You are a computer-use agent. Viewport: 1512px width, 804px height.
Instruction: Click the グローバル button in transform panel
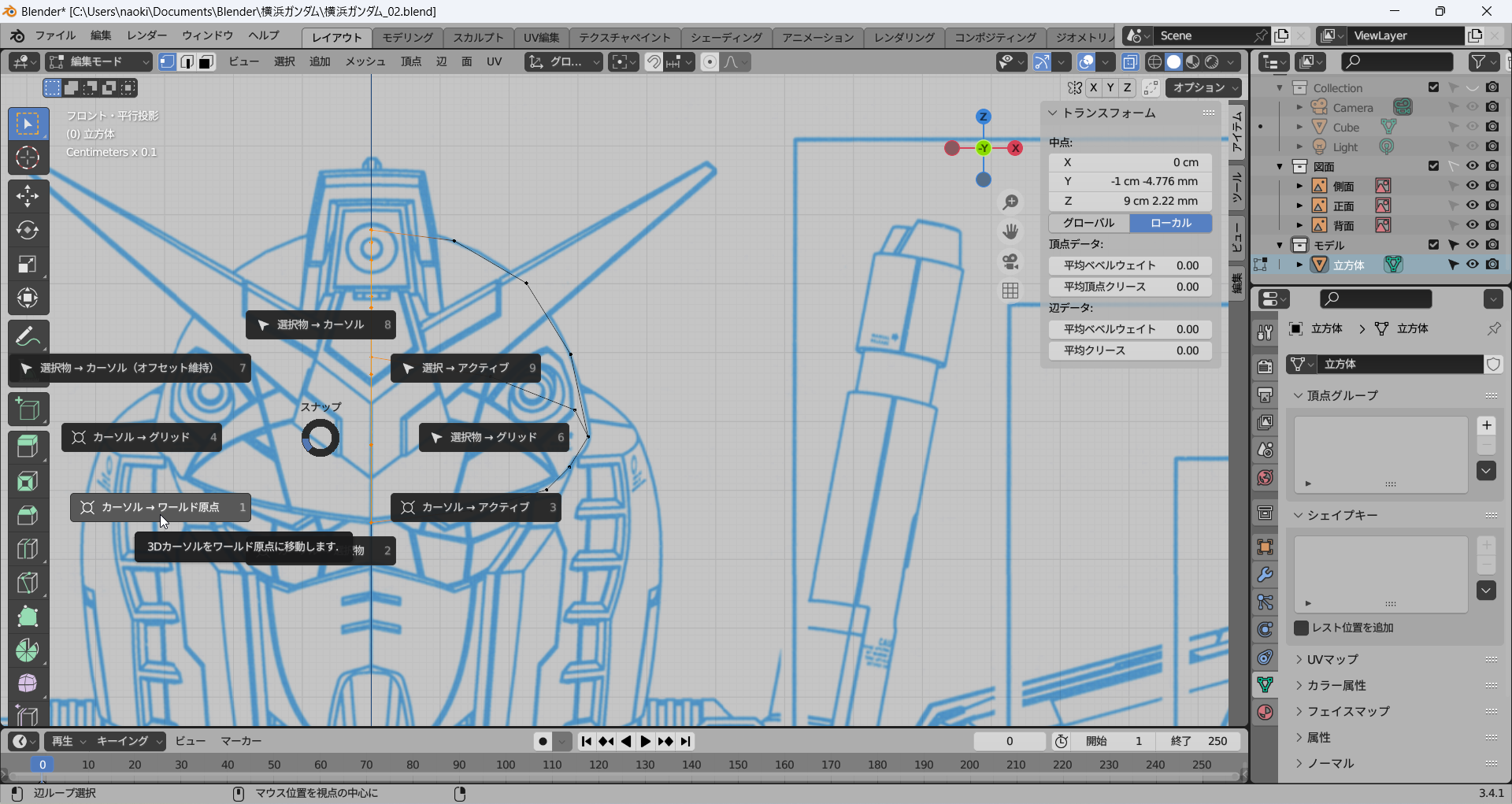[x=1089, y=223]
